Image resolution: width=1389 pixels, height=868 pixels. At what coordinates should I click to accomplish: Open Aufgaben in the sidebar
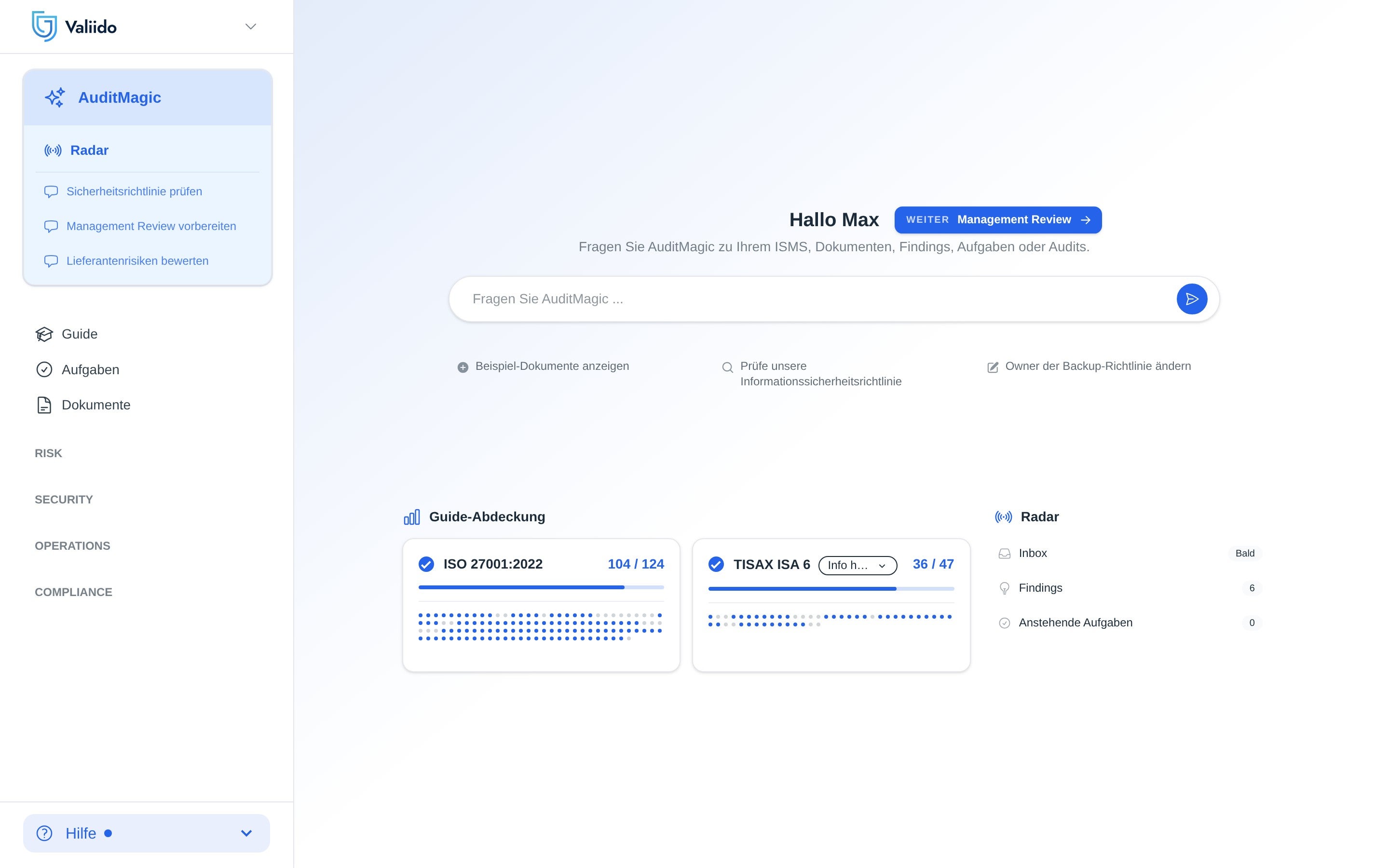(90, 370)
